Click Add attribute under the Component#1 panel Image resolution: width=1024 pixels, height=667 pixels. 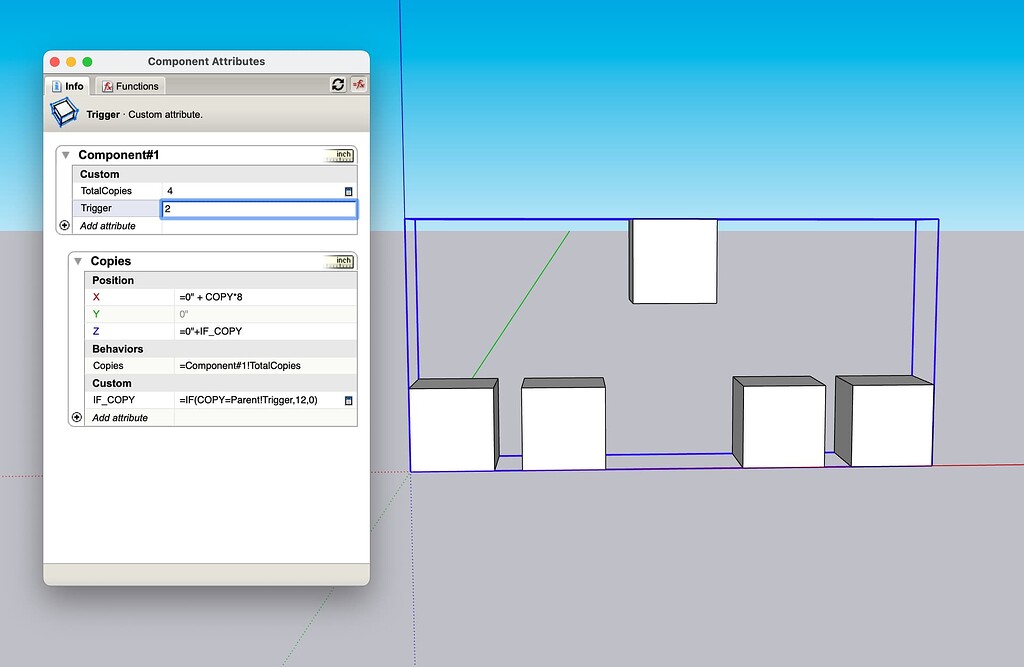pyautogui.click(x=110, y=225)
